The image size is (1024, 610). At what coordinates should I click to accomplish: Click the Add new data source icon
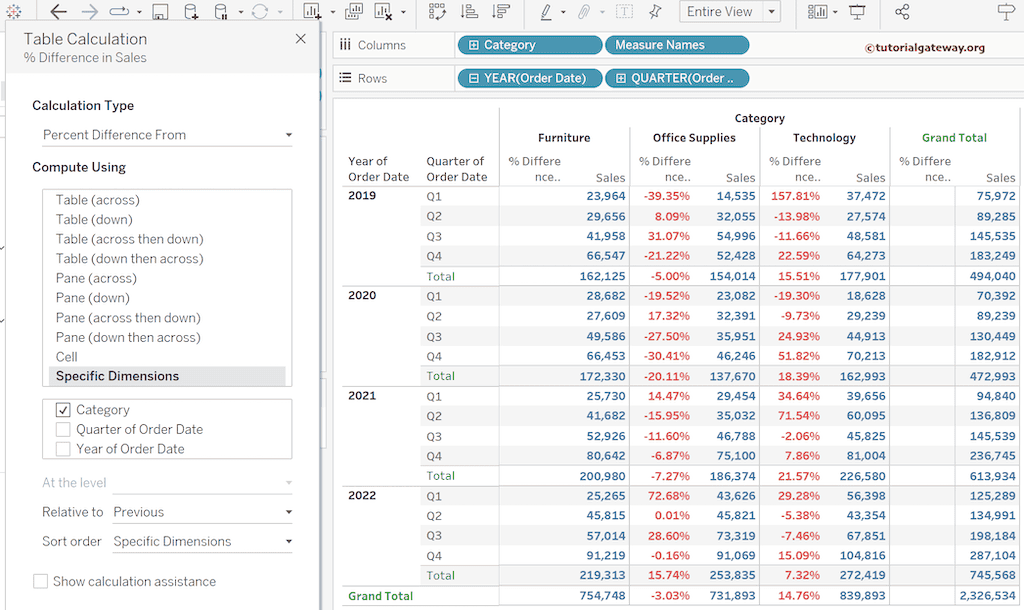[191, 12]
